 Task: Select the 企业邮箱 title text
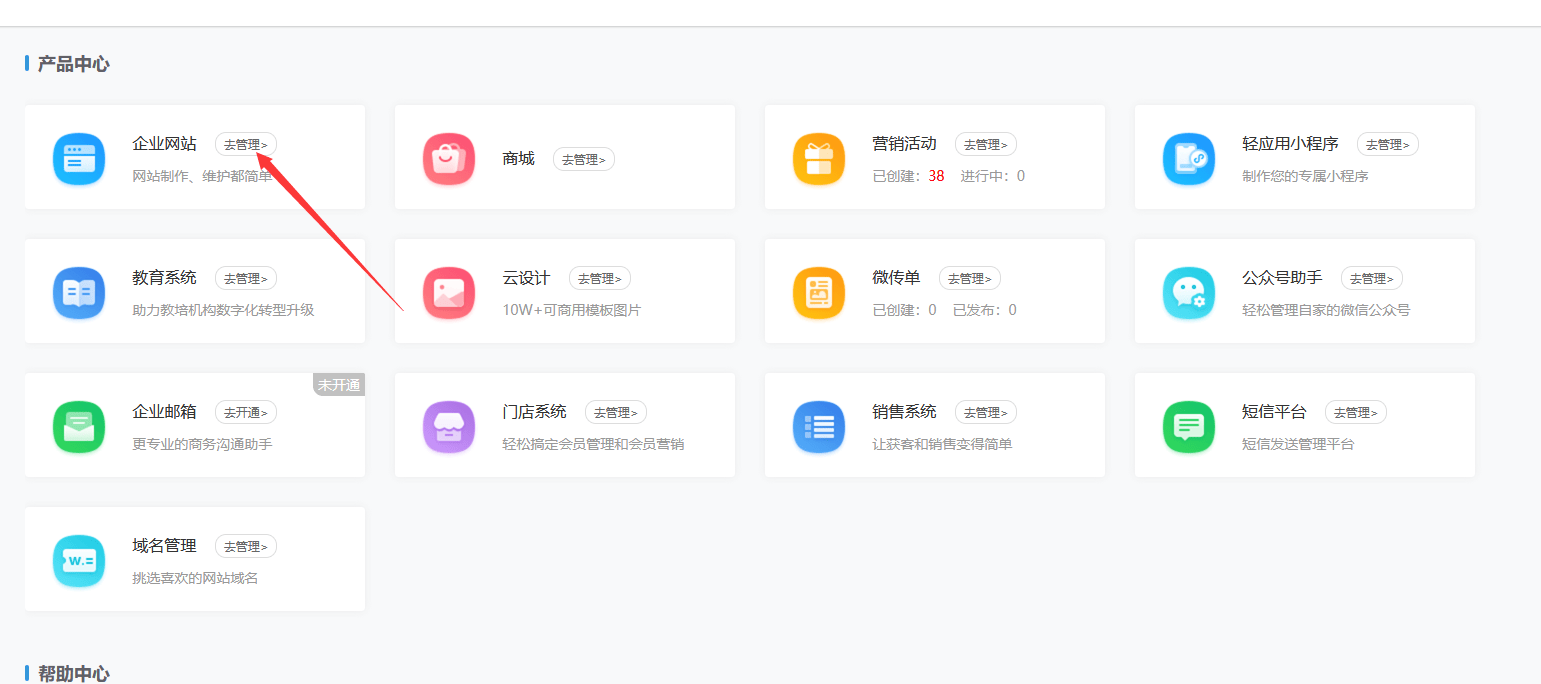coord(165,412)
